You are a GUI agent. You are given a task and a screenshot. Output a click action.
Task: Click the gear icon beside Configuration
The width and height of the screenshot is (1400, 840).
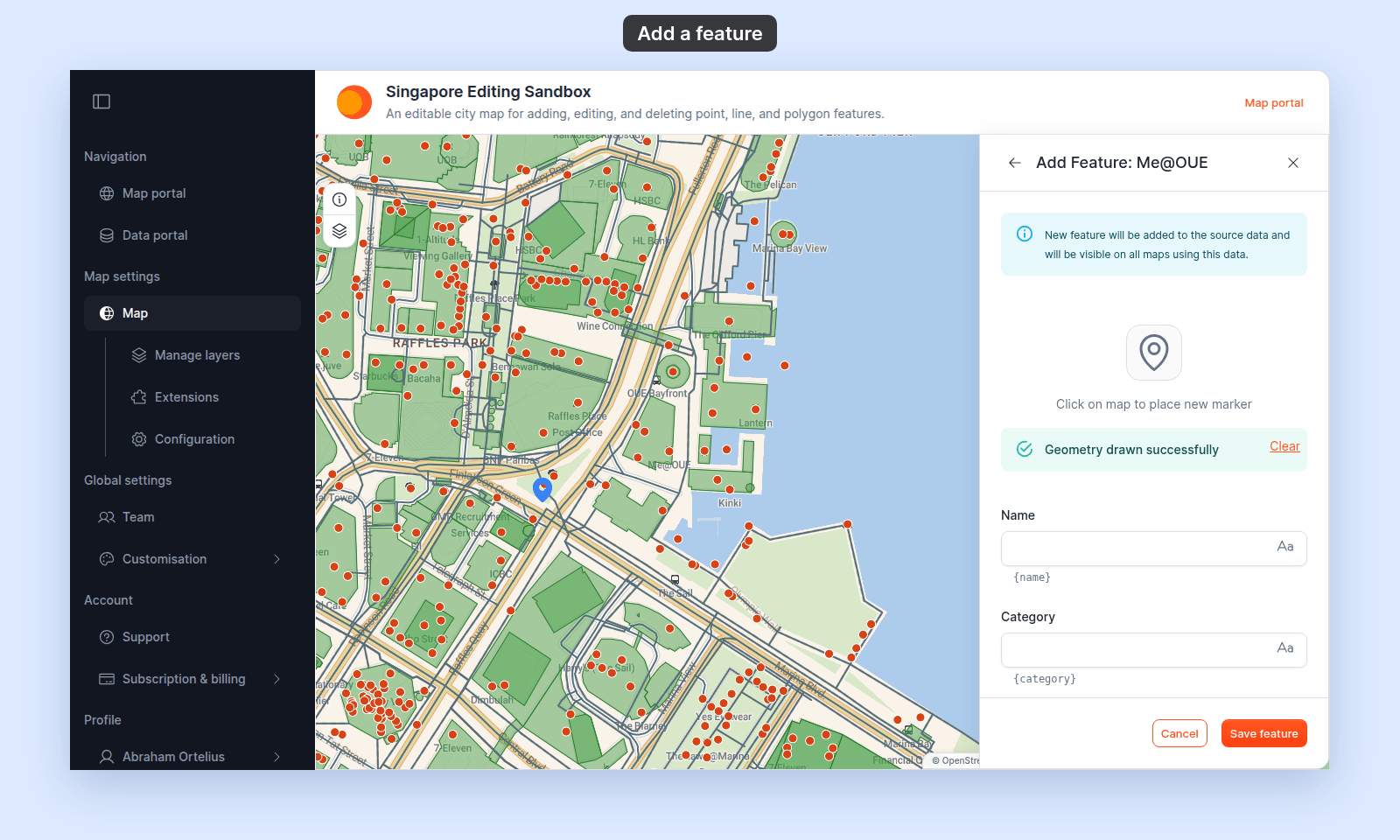point(139,439)
